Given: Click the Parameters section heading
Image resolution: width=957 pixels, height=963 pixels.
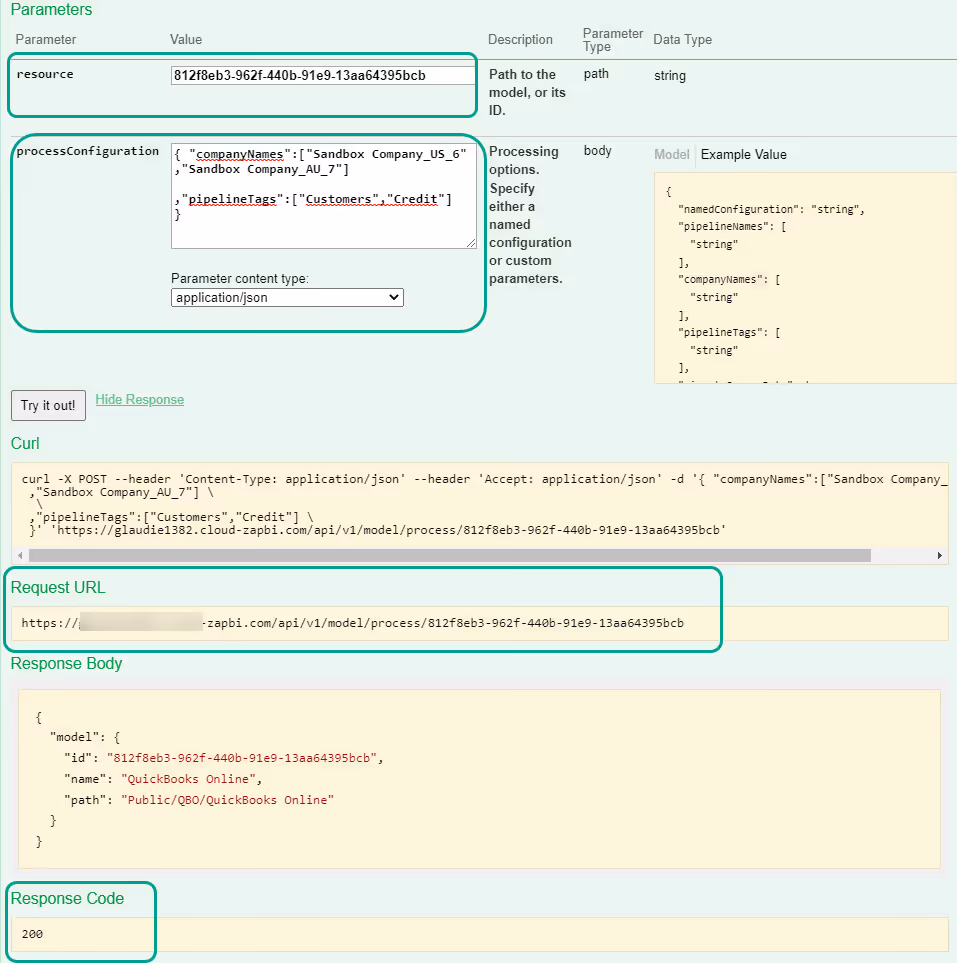Looking at the screenshot, I should tap(51, 10).
